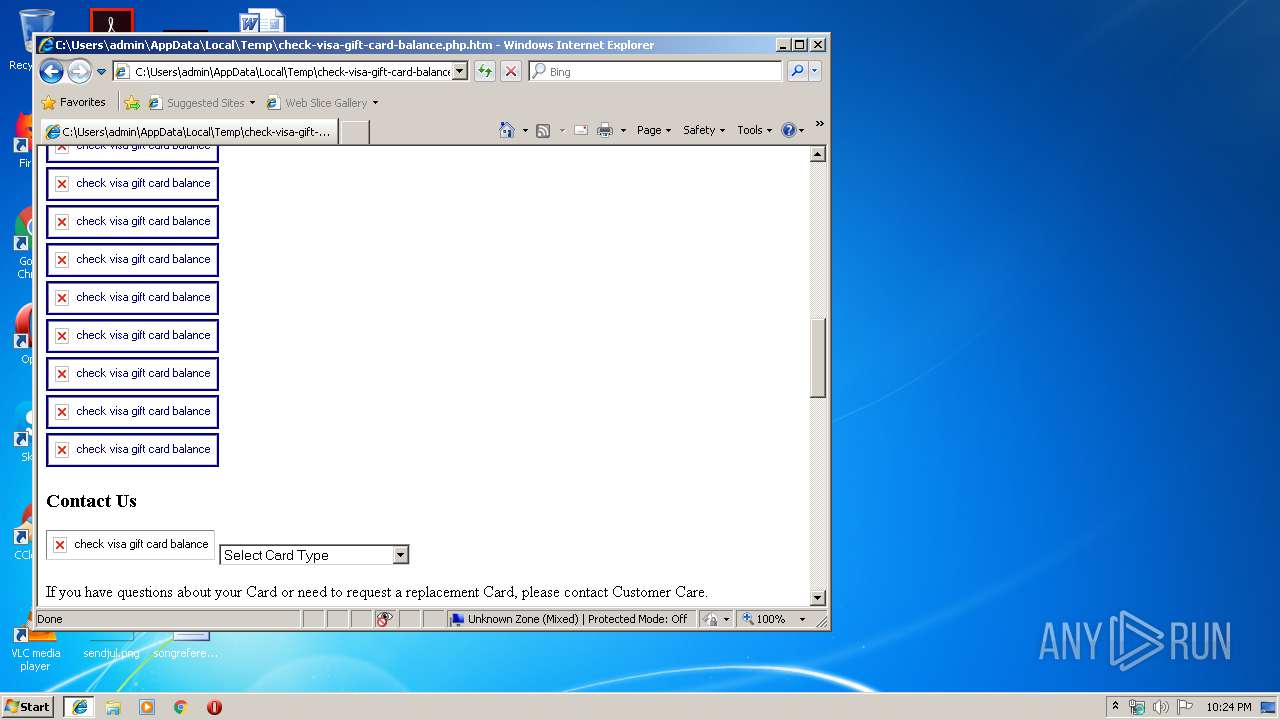This screenshot has width=1280, height=720.
Task: Click Add to Favorites Bar icon
Action: pyautogui.click(x=132, y=102)
